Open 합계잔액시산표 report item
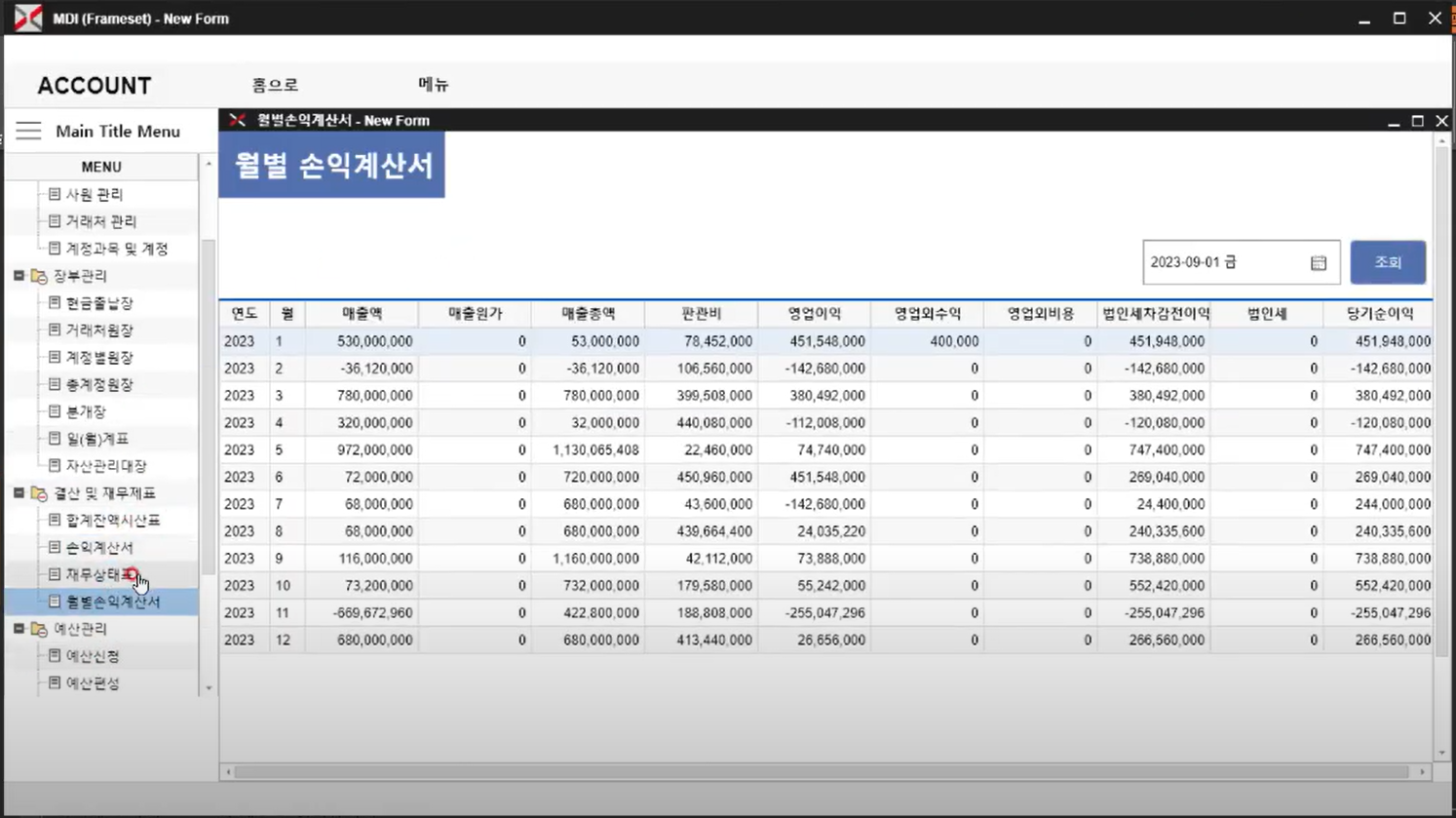 pyautogui.click(x=112, y=520)
